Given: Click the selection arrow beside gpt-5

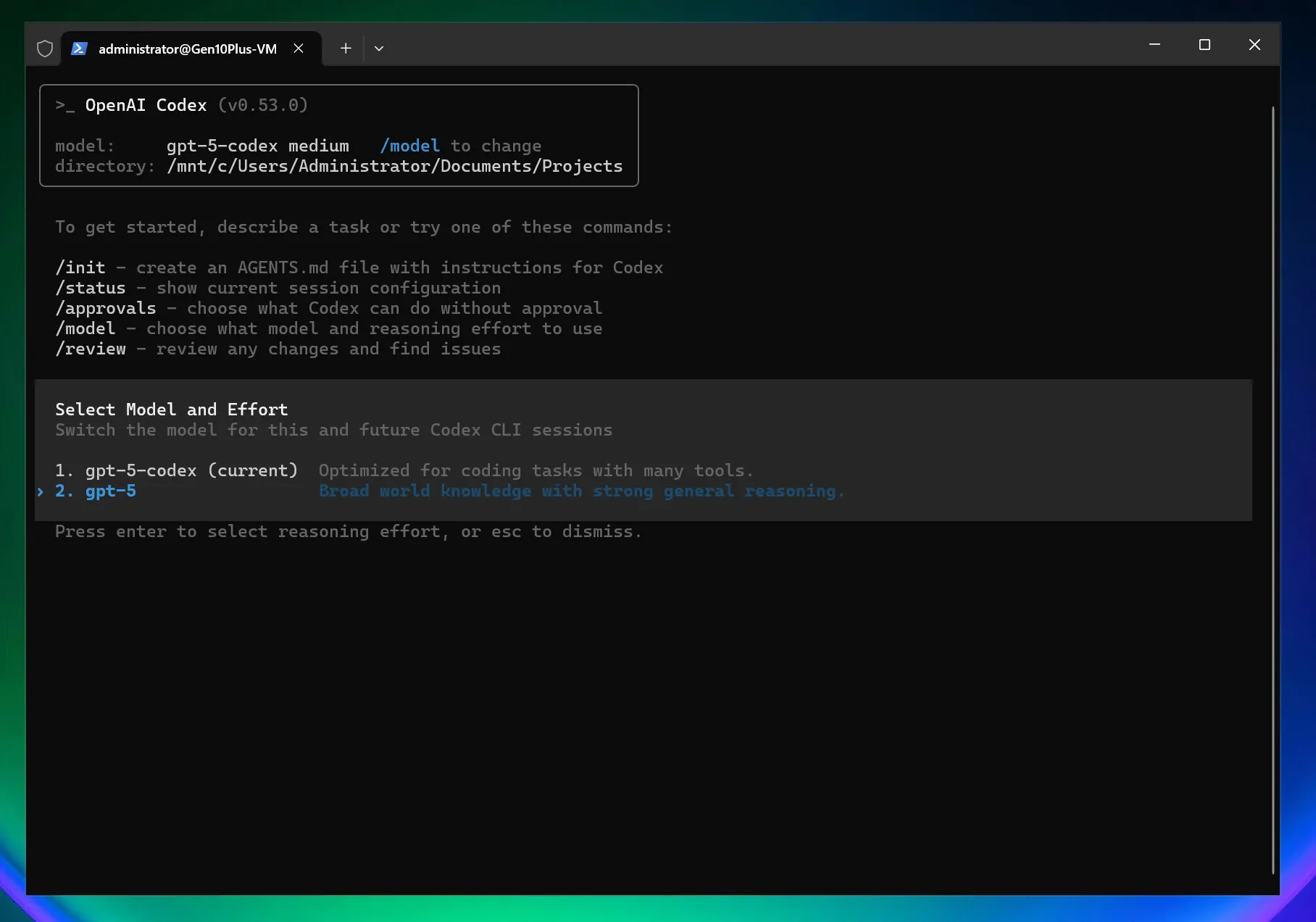Looking at the screenshot, I should [x=41, y=491].
